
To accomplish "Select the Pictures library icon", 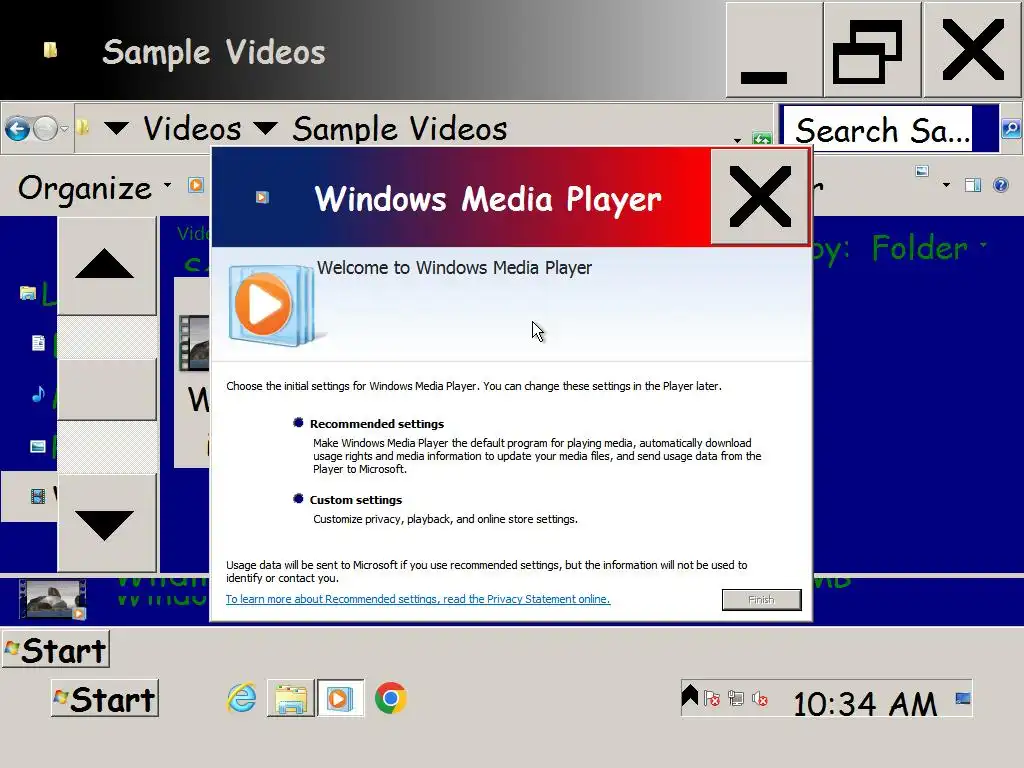I will tap(39, 446).
